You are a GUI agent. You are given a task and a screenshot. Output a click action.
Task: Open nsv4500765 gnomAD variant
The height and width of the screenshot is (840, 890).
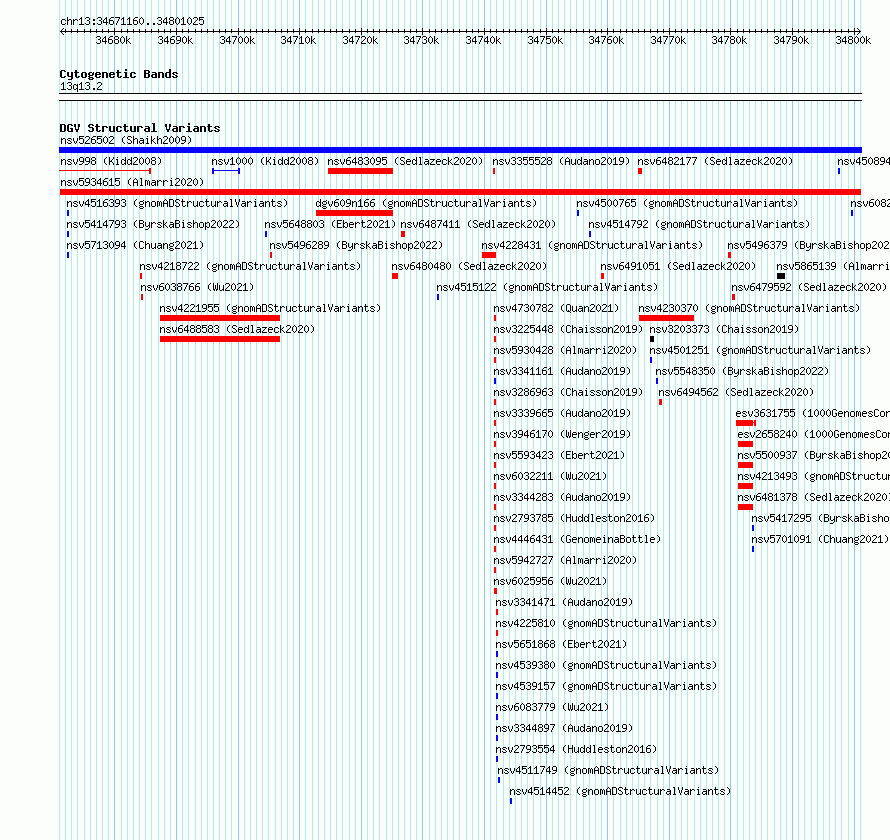687,203
